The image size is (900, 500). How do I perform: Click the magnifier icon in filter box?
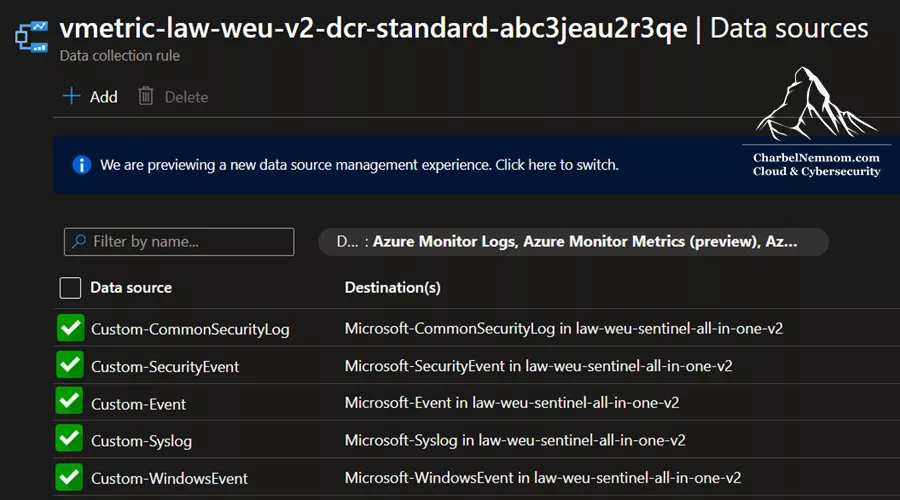pyautogui.click(x=79, y=241)
